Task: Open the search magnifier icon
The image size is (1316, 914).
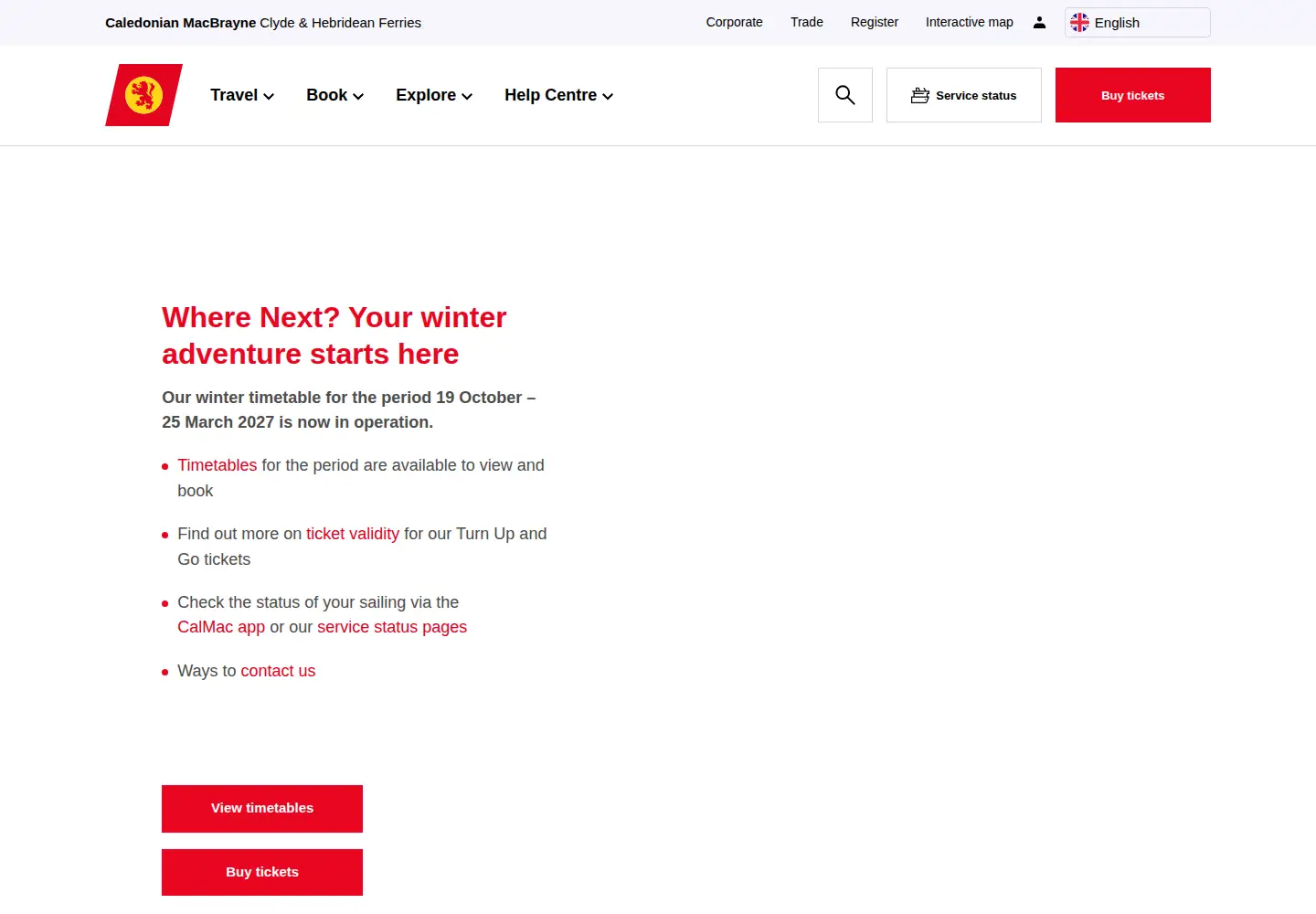Action: coord(845,95)
